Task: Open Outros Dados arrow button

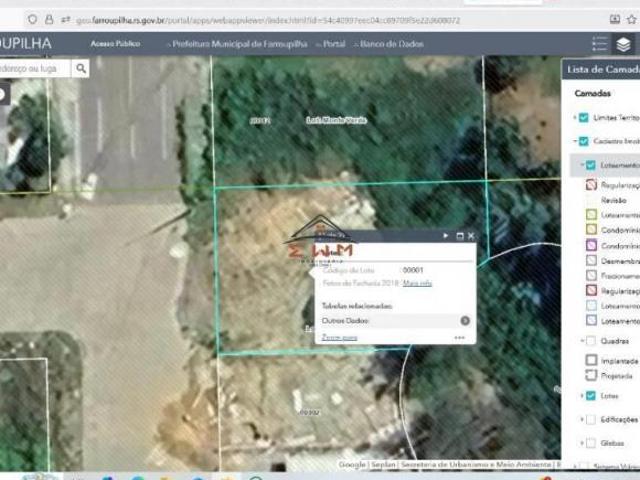Action: click(x=465, y=321)
